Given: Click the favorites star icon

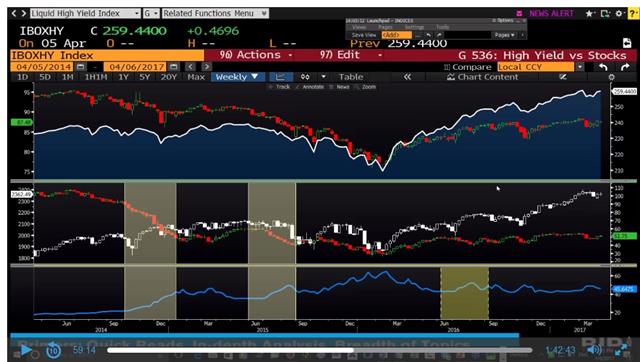Looking at the screenshot, I should [589, 14].
